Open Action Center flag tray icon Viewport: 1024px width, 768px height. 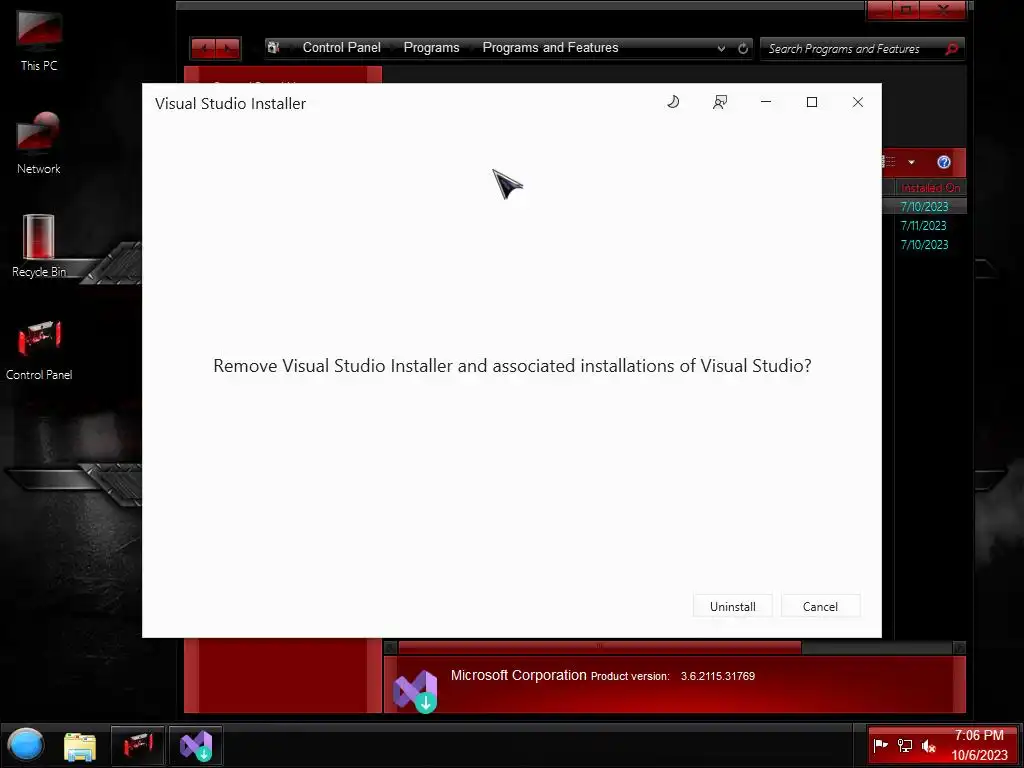(x=880, y=745)
